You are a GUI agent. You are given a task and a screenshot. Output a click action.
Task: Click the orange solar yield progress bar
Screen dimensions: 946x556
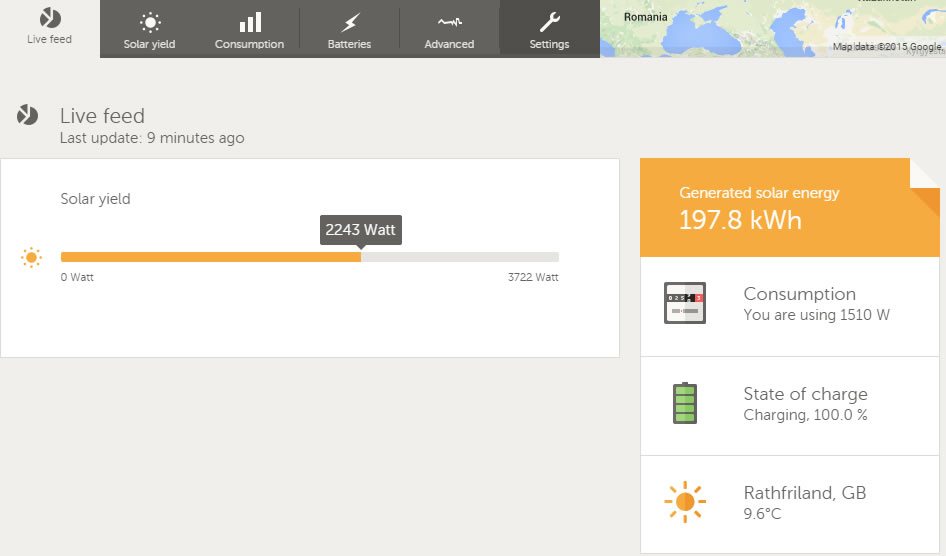210,257
